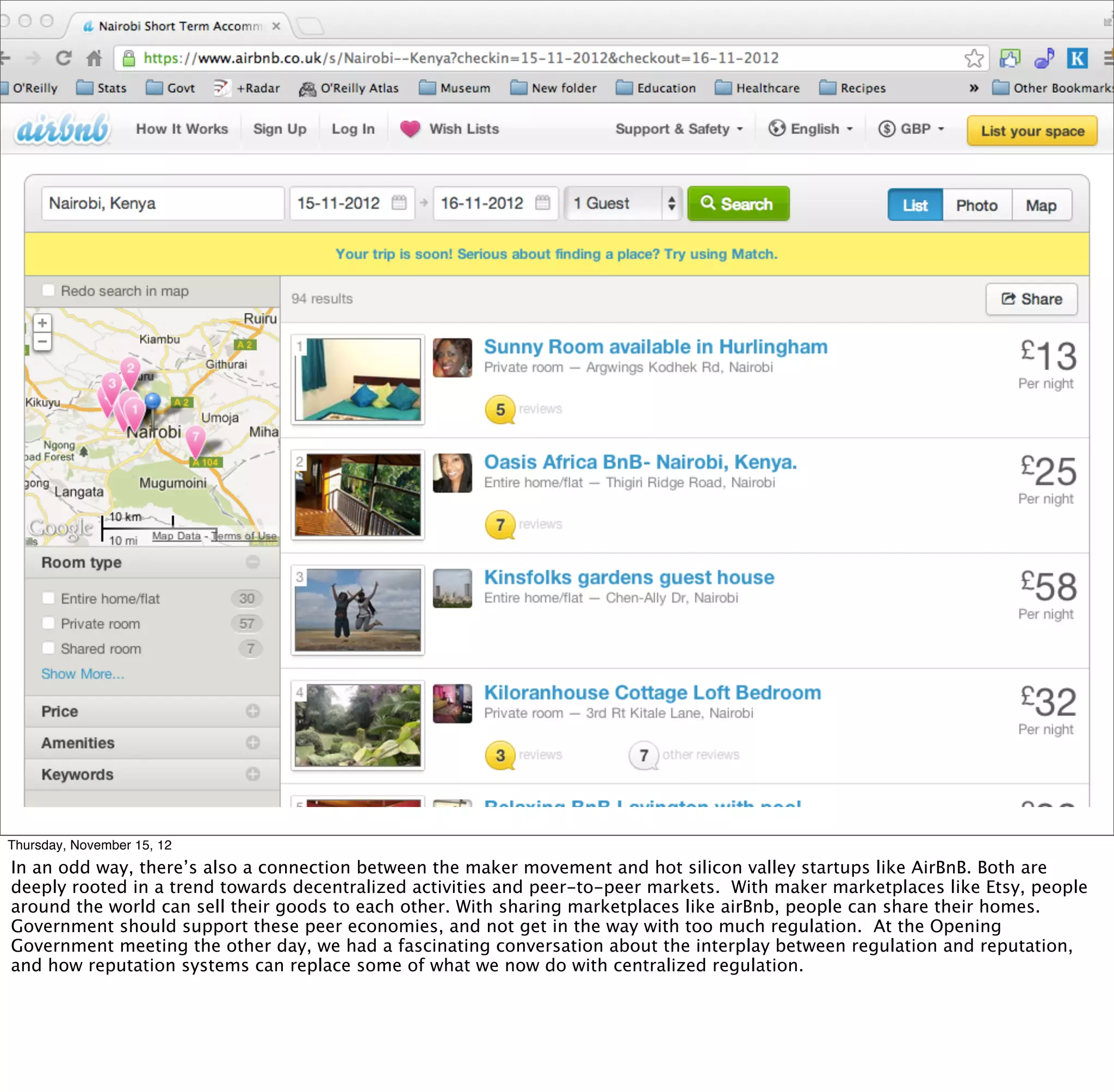Switch to the Map view tab
The width and height of the screenshot is (1114, 1092).
point(1041,206)
